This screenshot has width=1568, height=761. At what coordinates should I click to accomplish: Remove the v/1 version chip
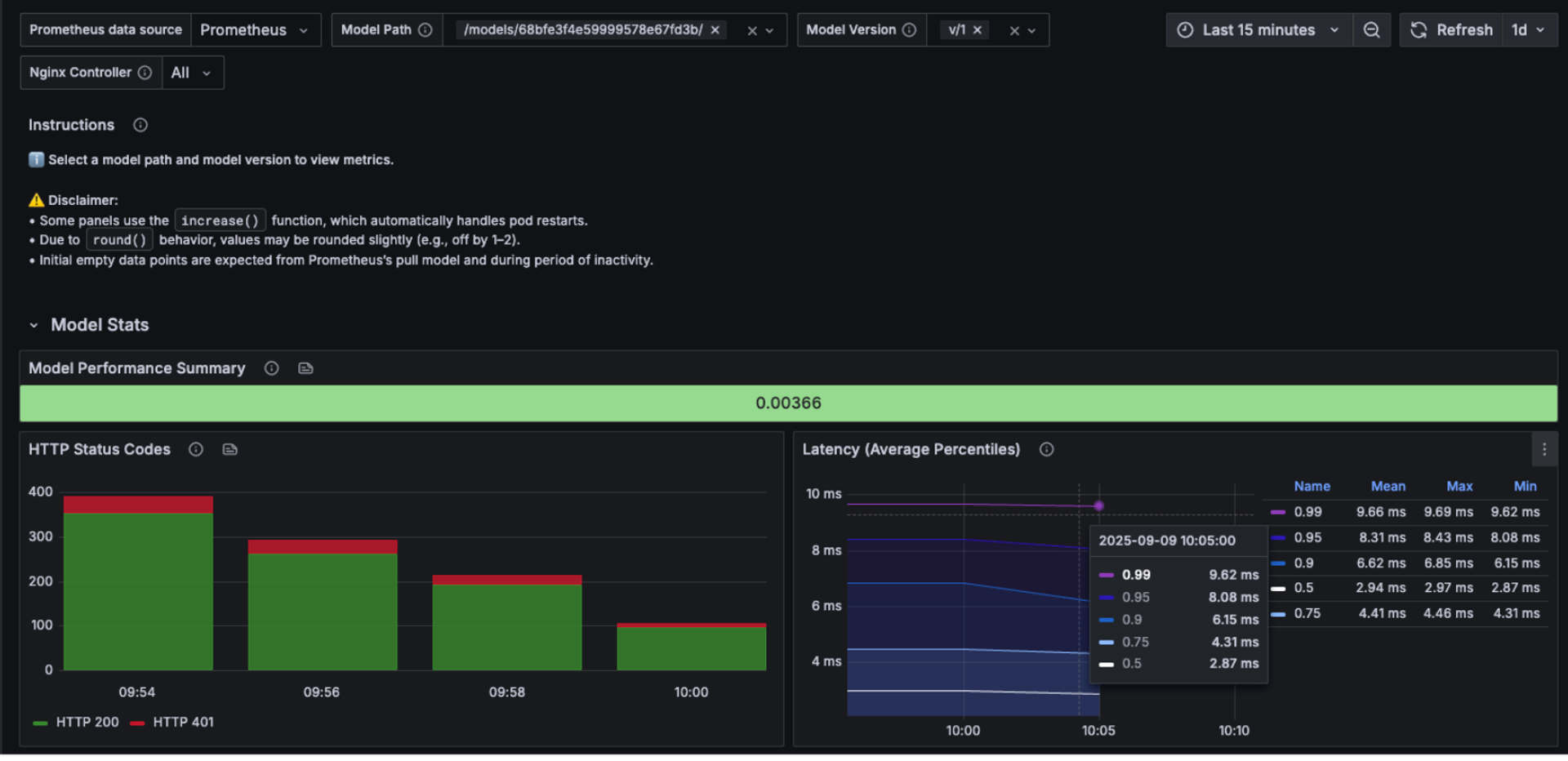978,30
